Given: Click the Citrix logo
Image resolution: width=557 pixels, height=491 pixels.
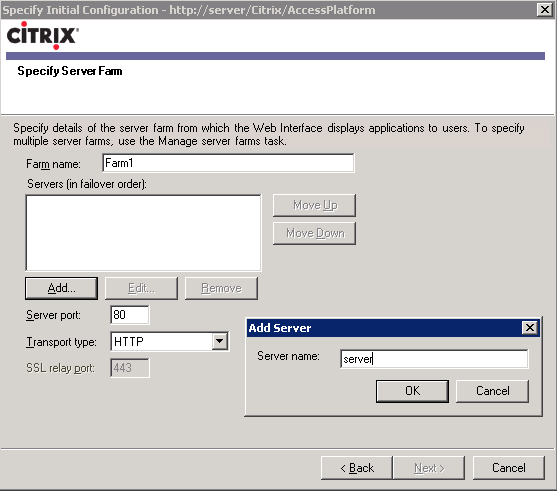Looking at the screenshot, I should [43, 36].
